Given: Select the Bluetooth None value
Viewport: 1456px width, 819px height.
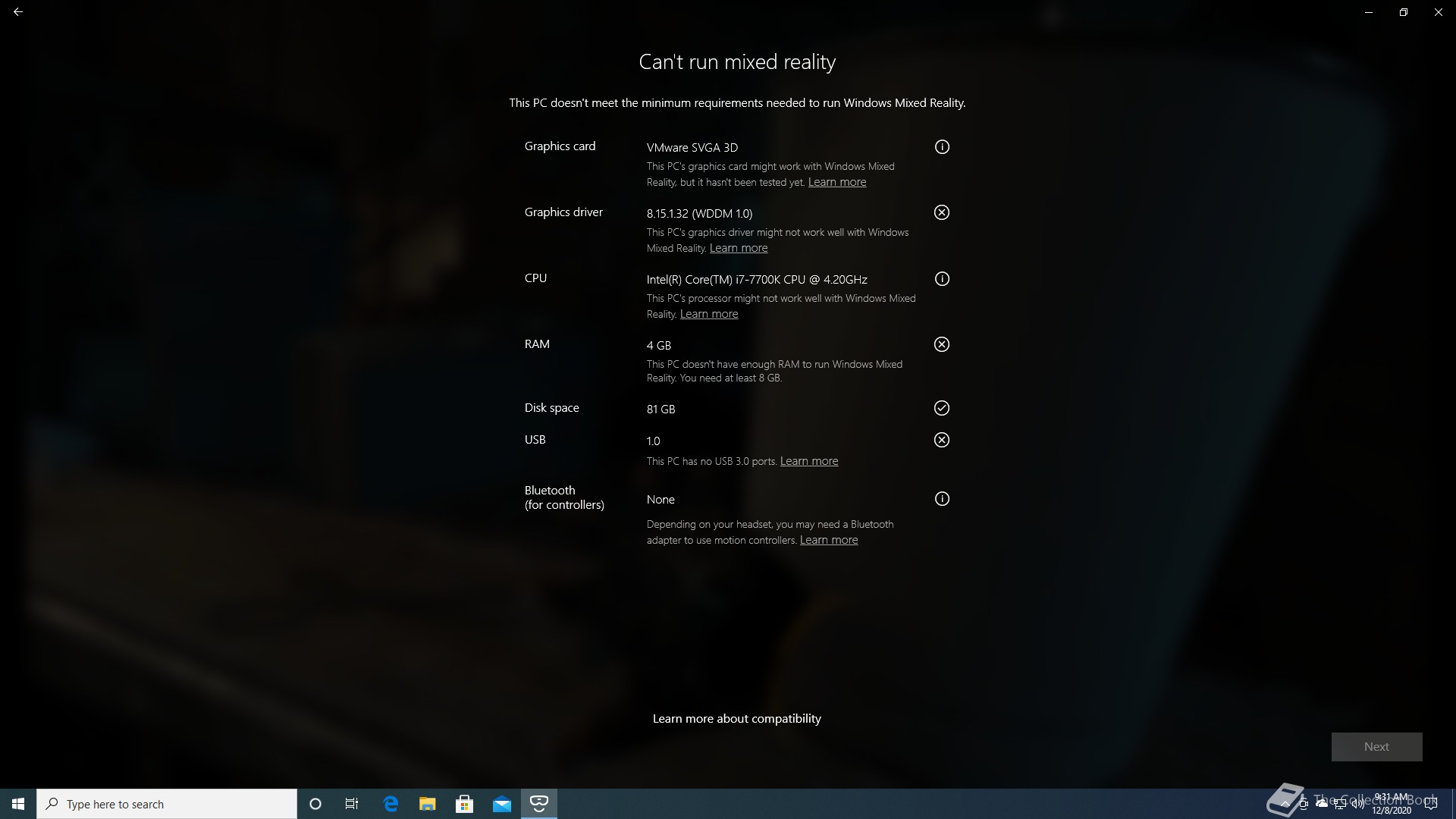Looking at the screenshot, I should (661, 500).
